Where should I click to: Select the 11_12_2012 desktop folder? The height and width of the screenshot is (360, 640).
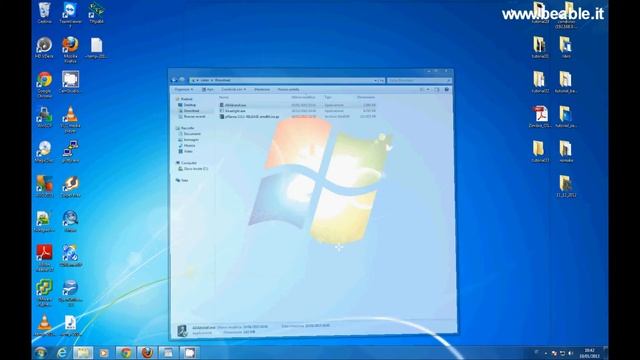click(566, 186)
